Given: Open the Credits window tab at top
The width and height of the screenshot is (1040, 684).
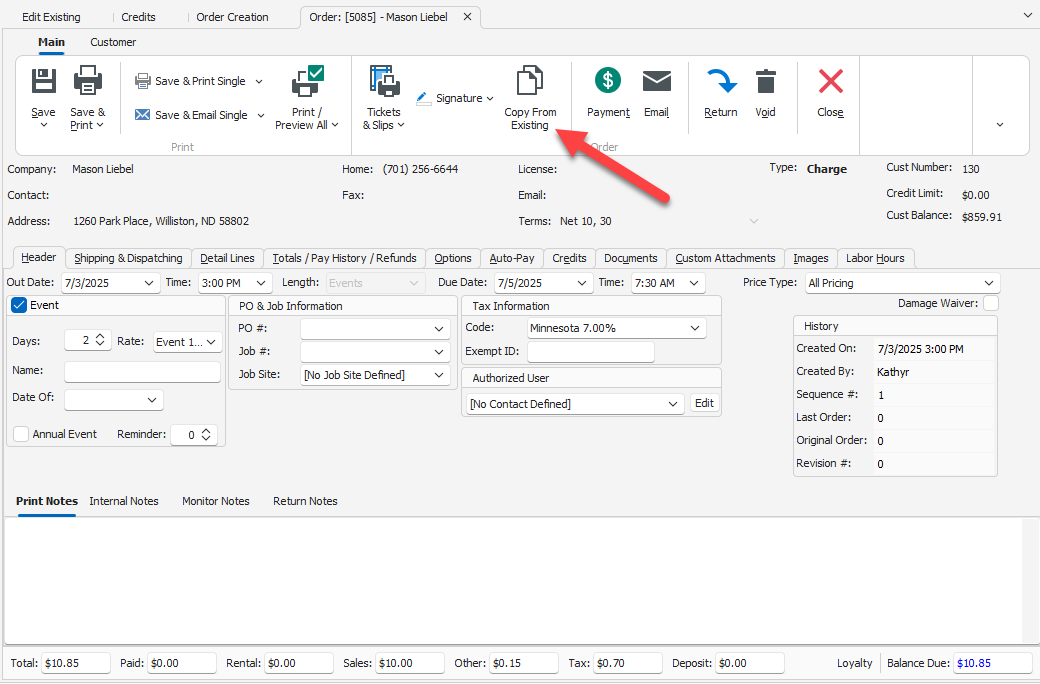Looking at the screenshot, I should [138, 17].
